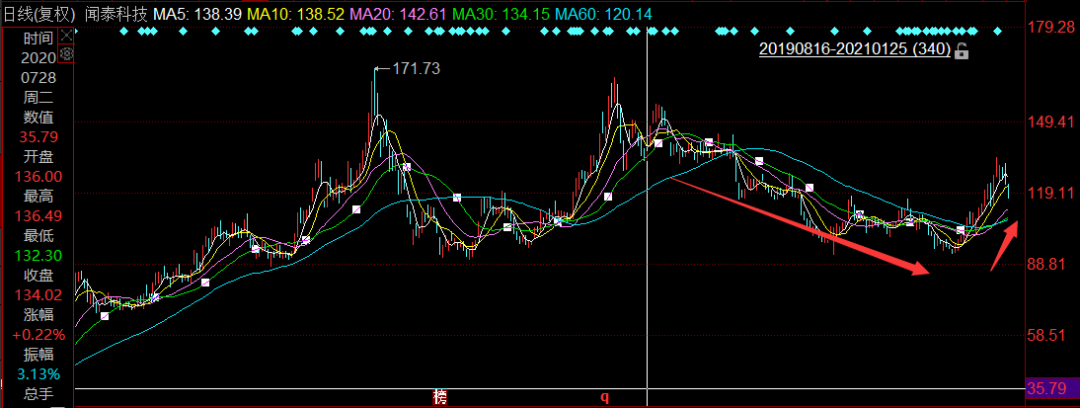
Task: Click the first cyan diamond event marker
Action: [123, 31]
